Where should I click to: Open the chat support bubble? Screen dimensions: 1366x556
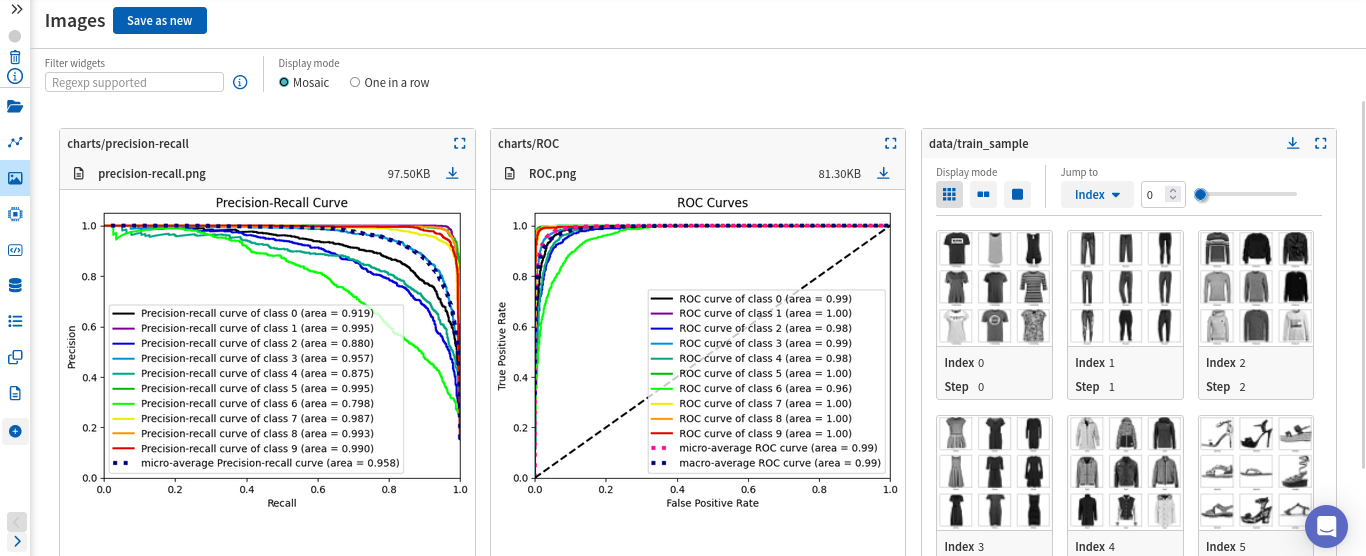[x=1327, y=526]
